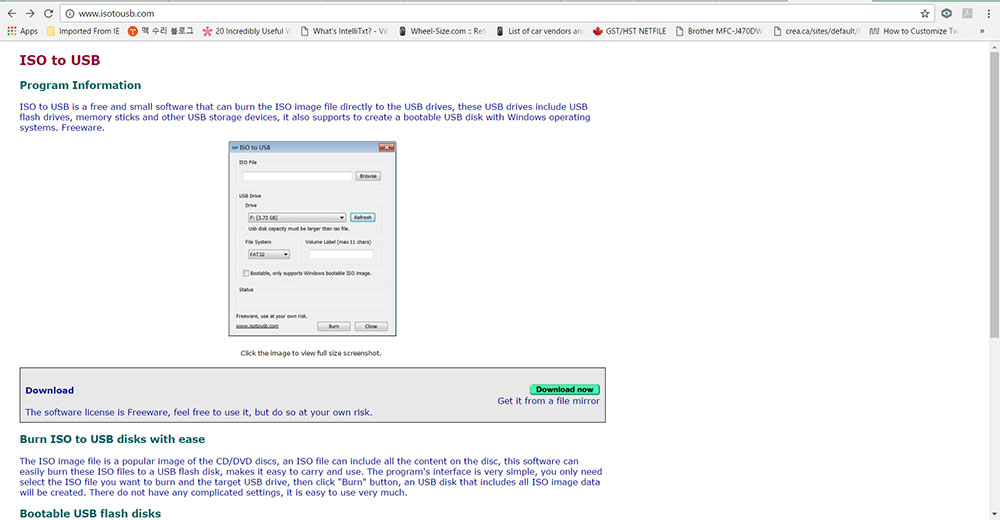
Task: Click the hexagon extension icon
Action: coord(946,13)
